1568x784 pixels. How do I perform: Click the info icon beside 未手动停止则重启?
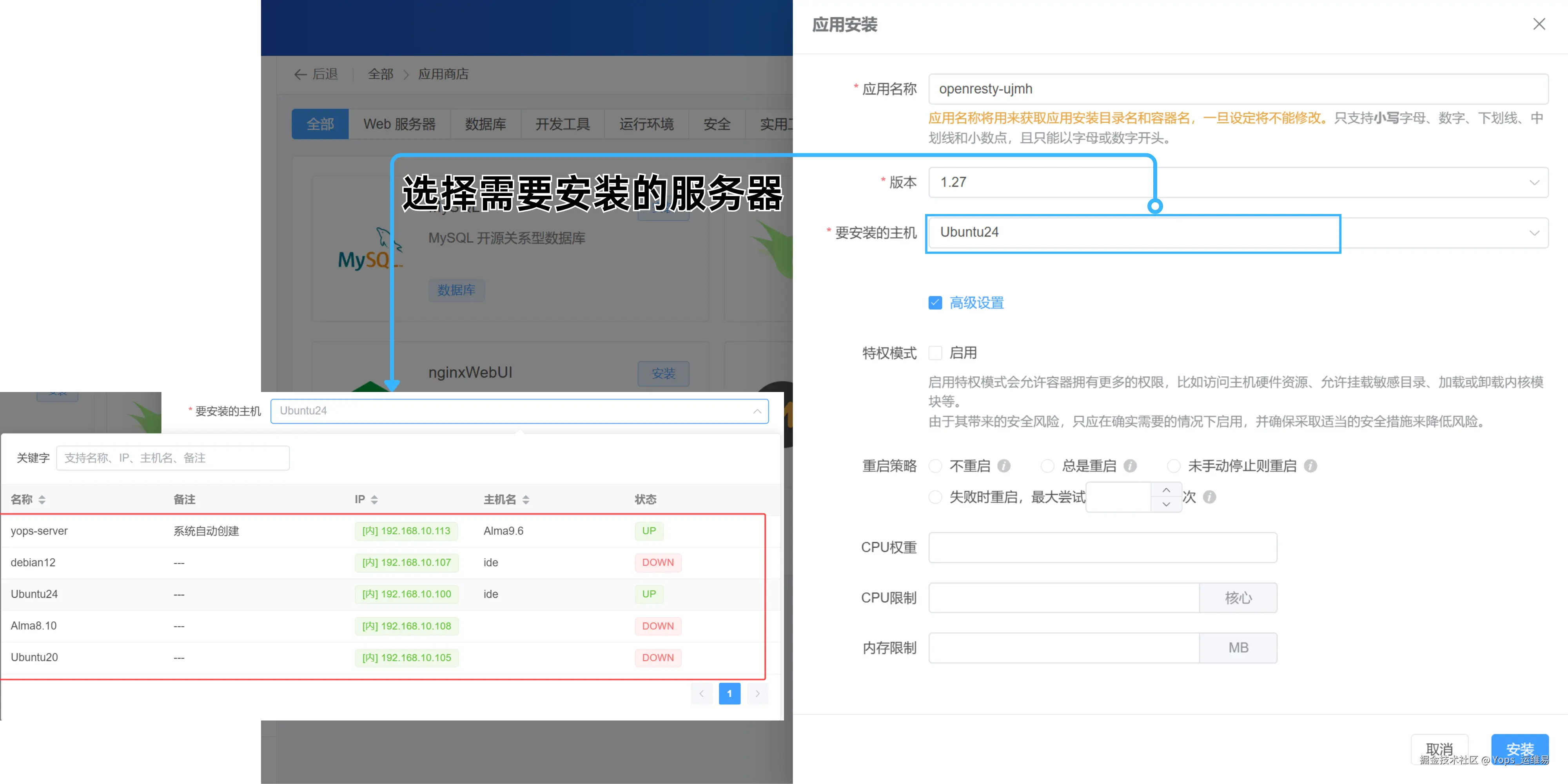pos(1312,466)
